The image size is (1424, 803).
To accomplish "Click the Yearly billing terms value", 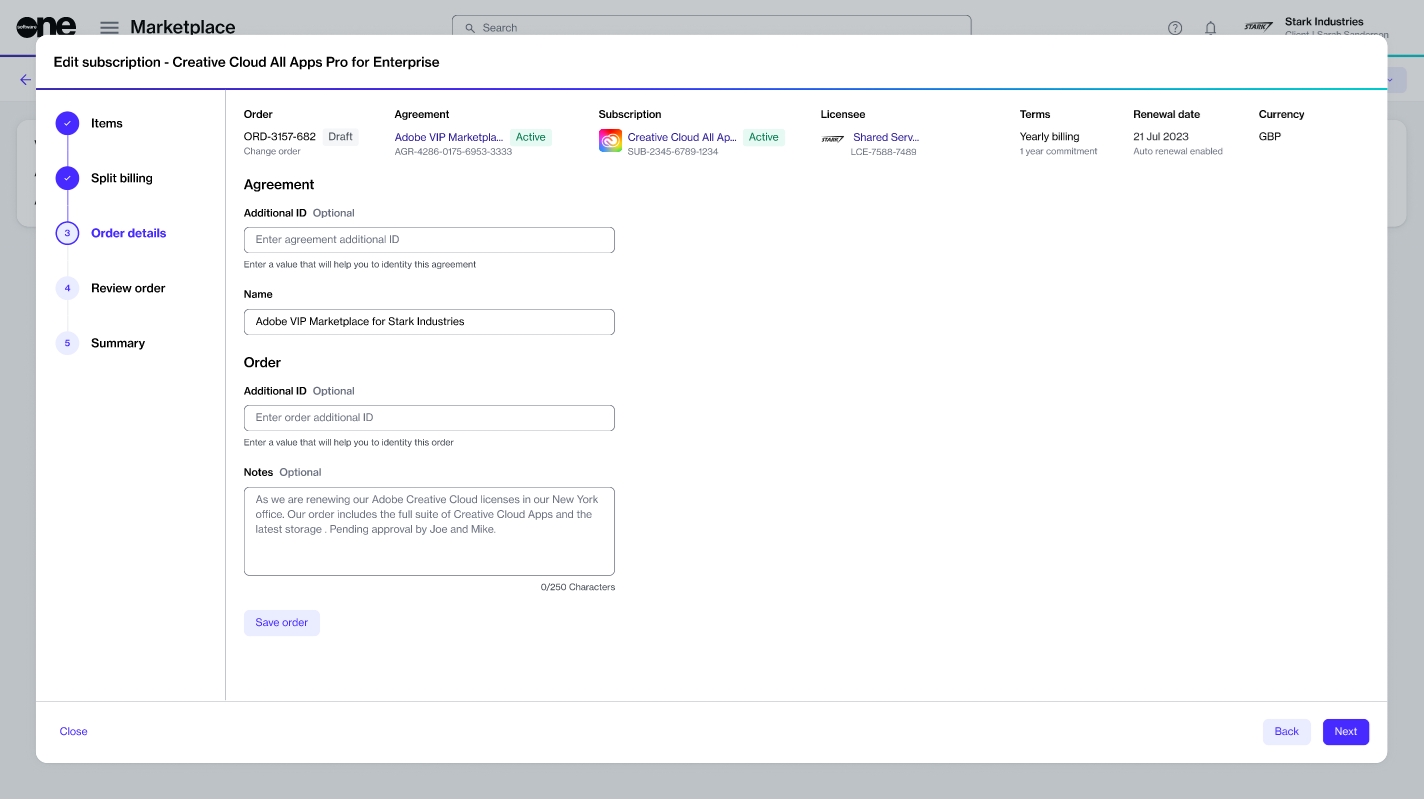I will (x=1050, y=137).
